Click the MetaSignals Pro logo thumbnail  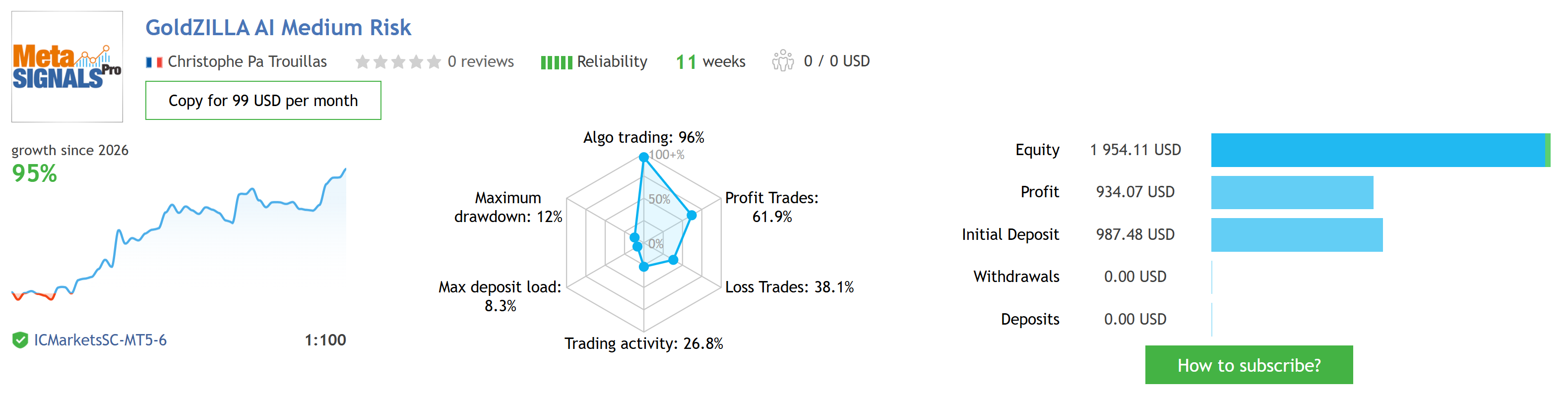(67, 66)
